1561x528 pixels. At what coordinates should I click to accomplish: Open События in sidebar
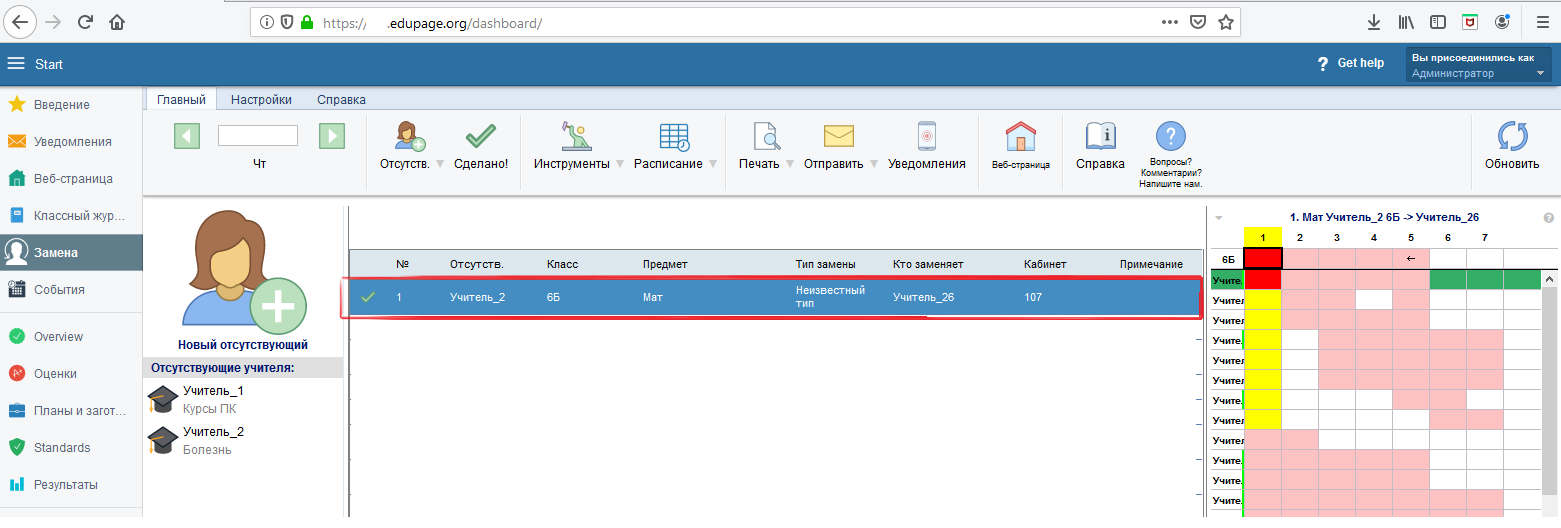point(71,290)
